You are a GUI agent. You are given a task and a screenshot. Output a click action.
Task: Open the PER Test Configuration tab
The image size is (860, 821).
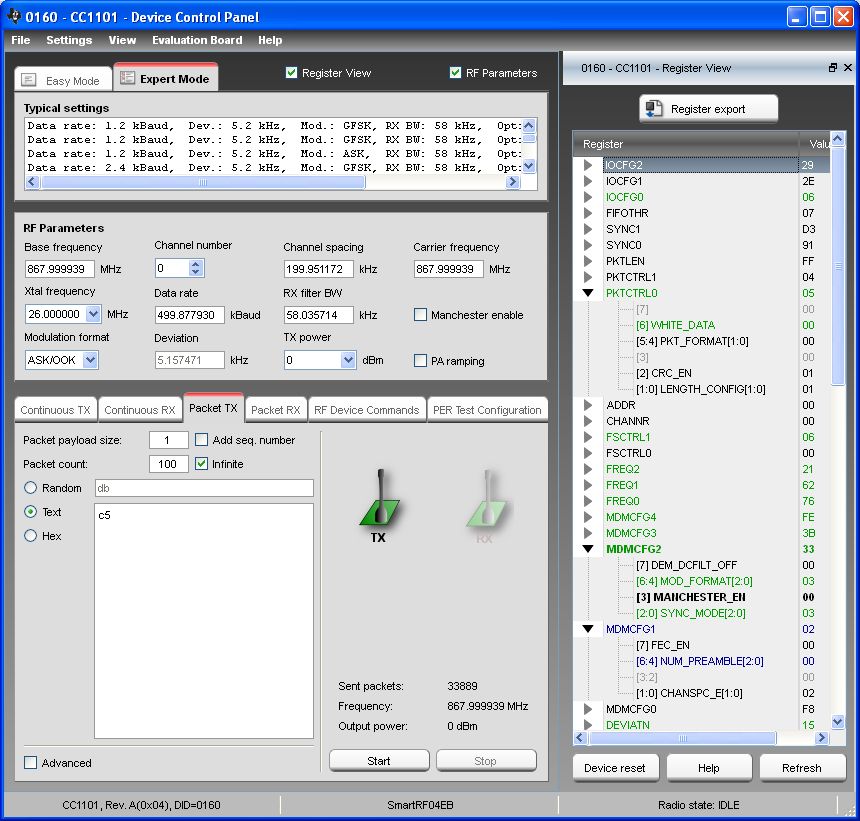pyautogui.click(x=487, y=410)
